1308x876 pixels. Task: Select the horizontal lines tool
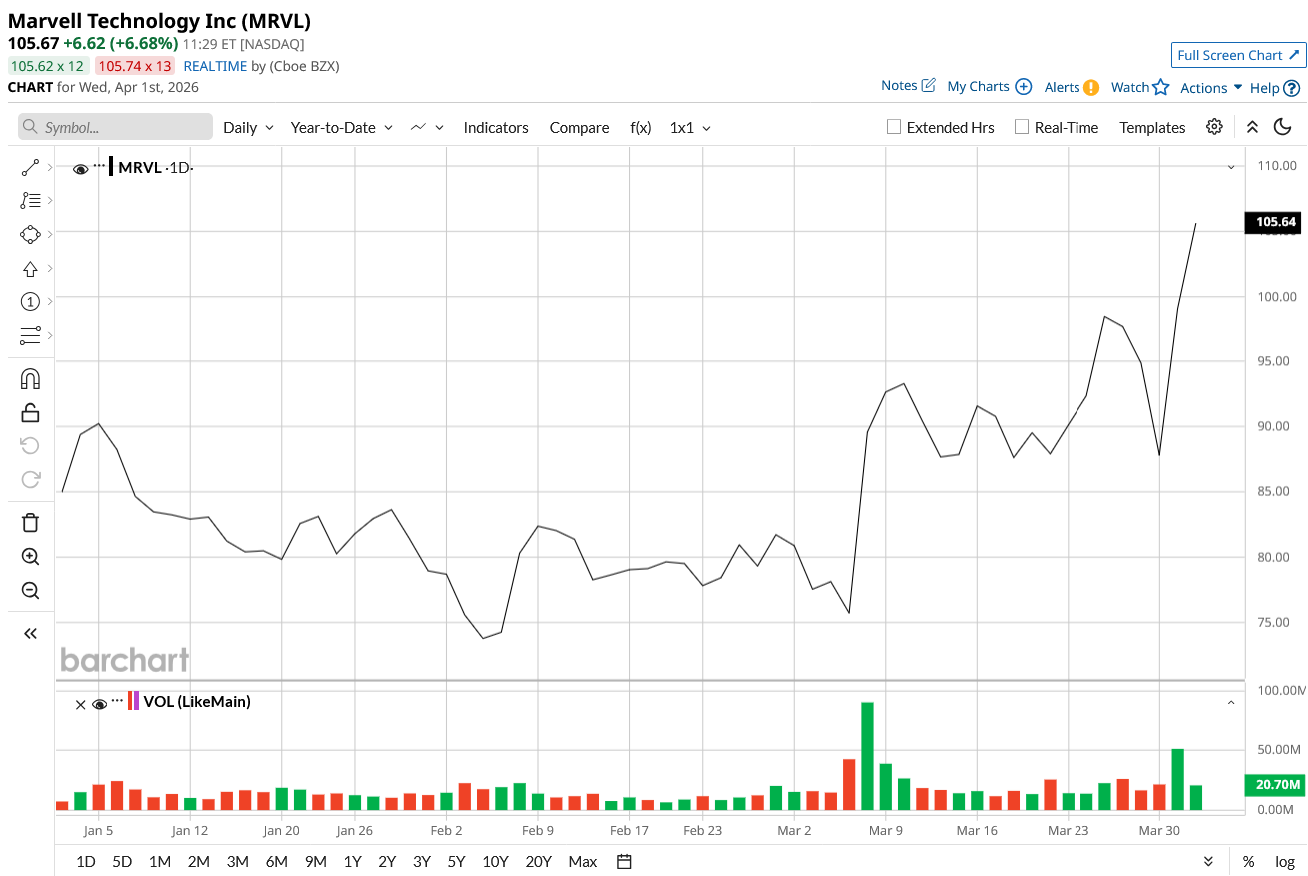point(30,334)
